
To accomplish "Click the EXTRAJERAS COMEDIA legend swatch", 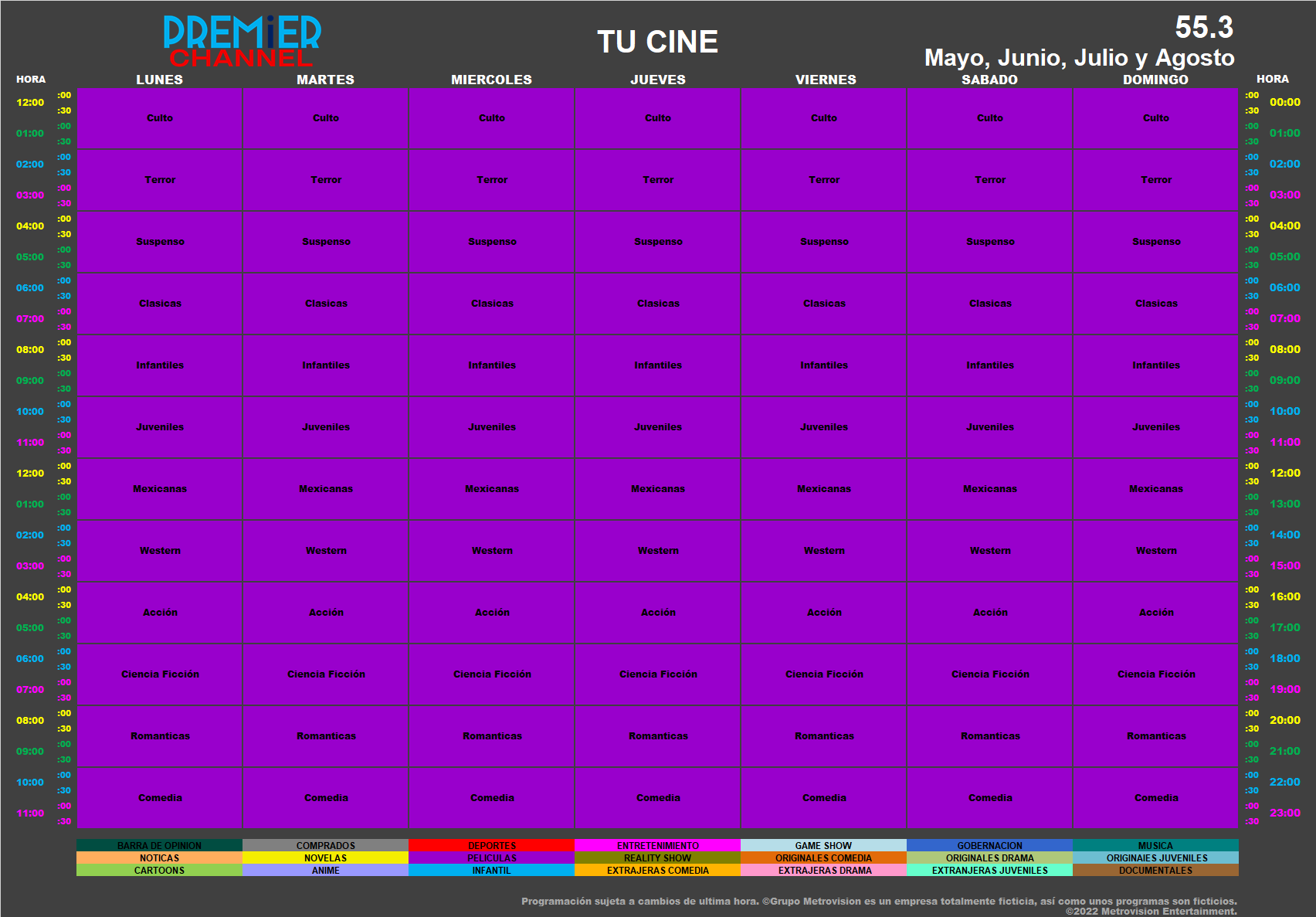I will point(657,870).
